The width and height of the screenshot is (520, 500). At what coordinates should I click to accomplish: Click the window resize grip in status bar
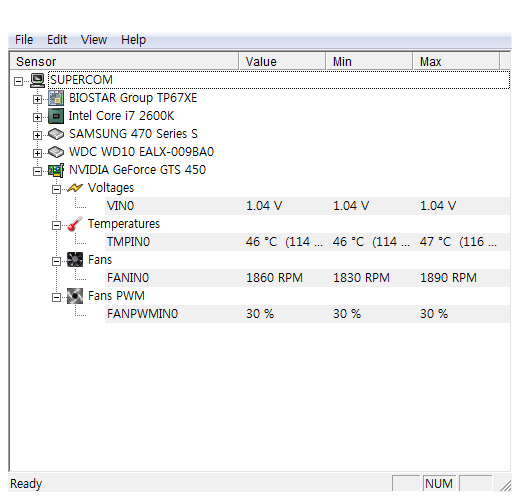click(505, 485)
